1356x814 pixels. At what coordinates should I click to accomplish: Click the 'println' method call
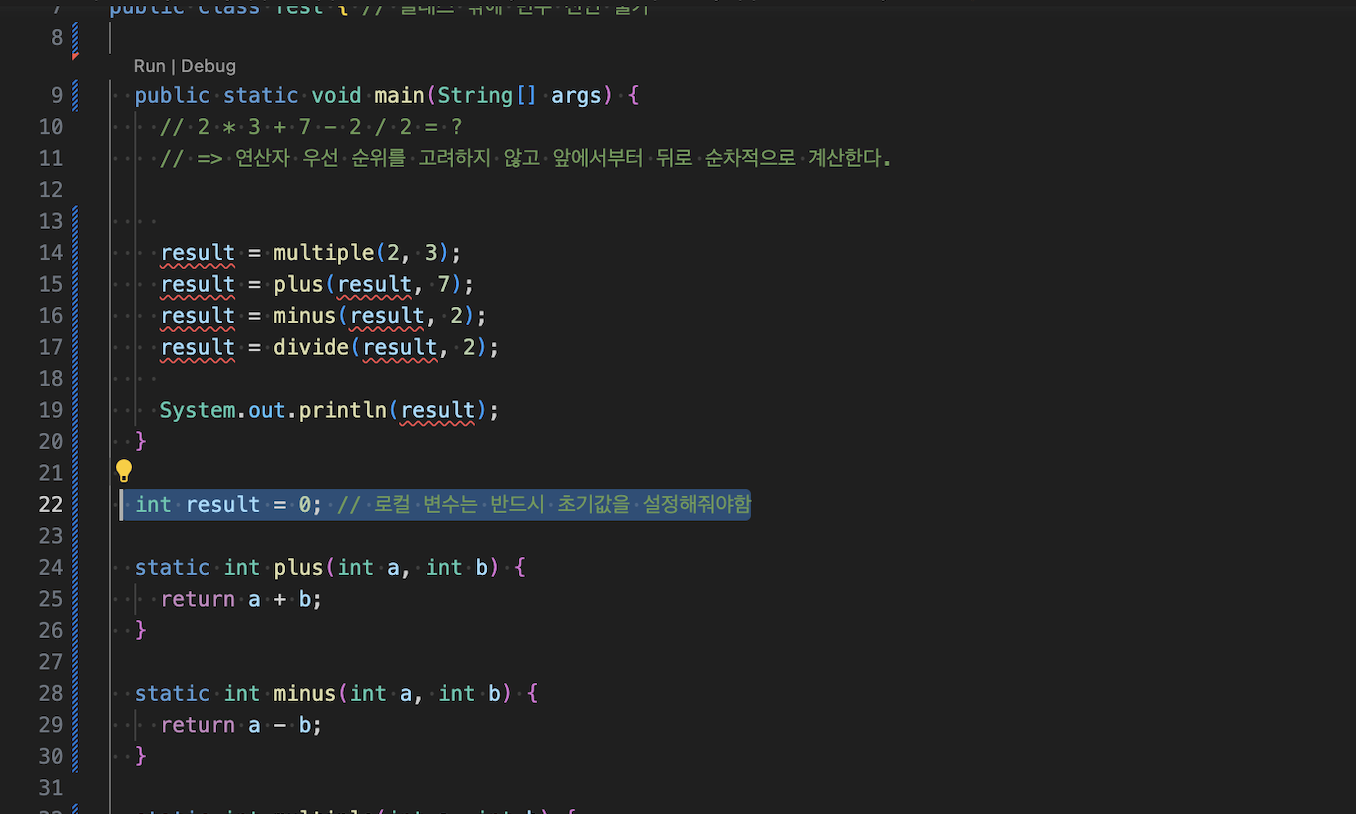pos(342,410)
